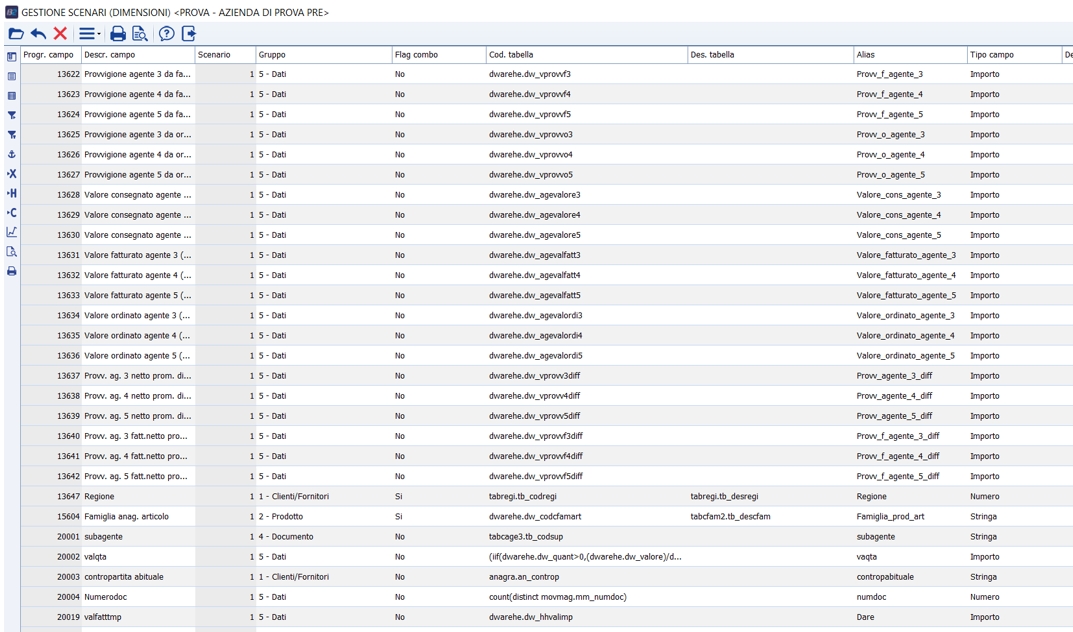Click the undo arrow icon in the toolbar

click(x=38, y=34)
